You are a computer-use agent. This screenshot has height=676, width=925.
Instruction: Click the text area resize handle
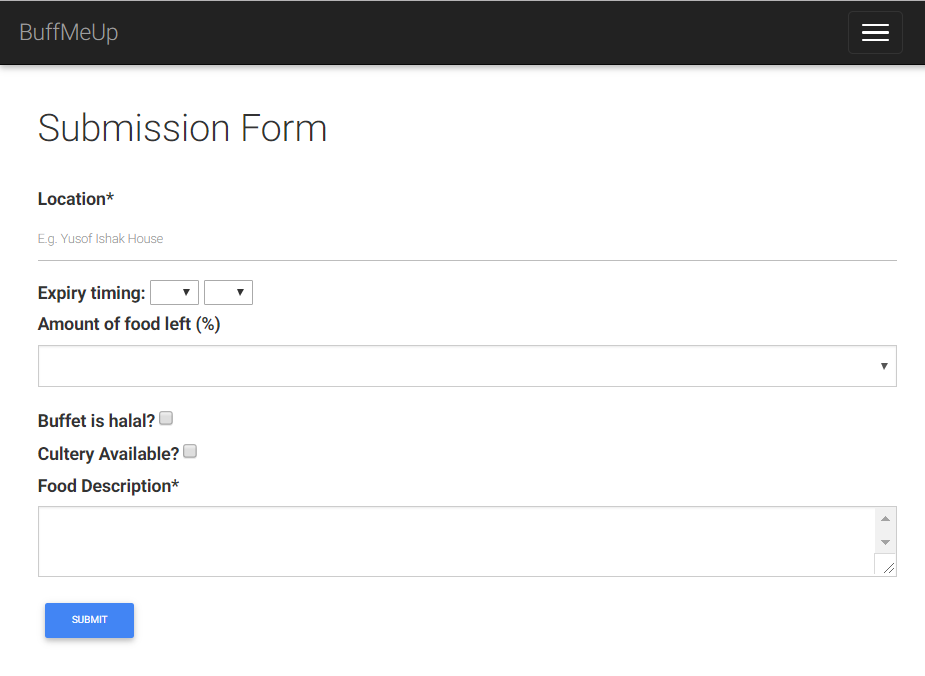coord(889,567)
